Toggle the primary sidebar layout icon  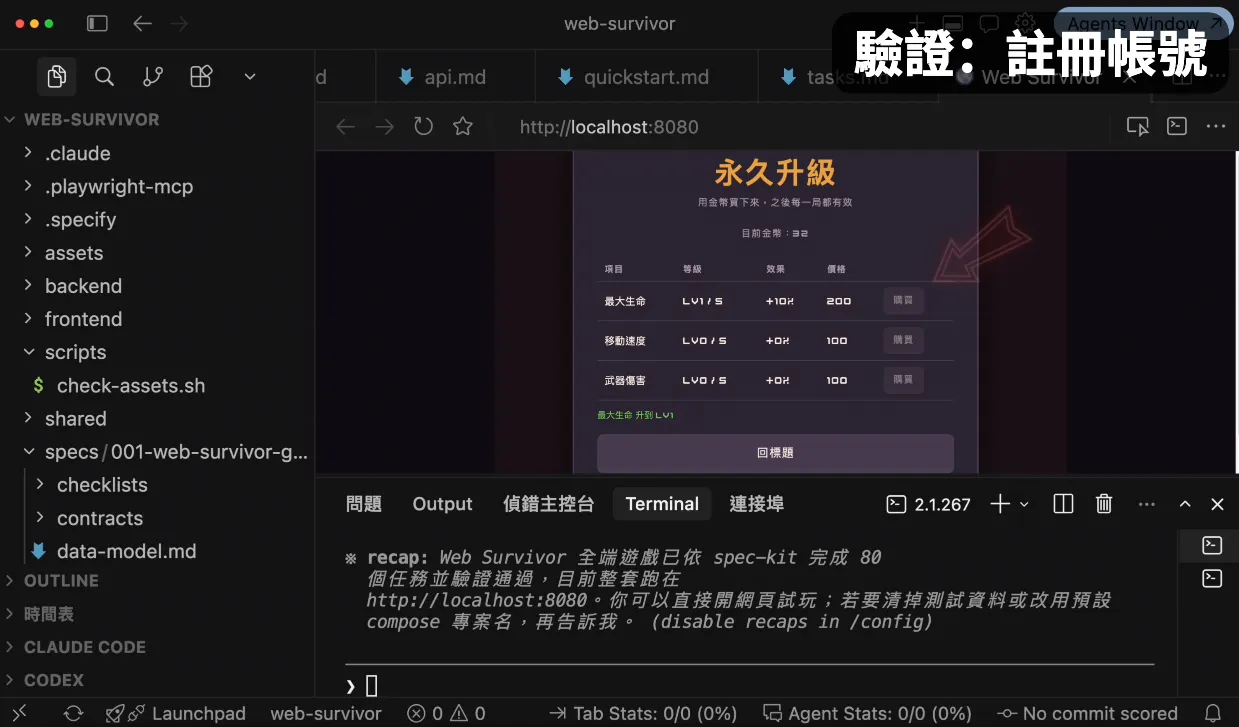pyautogui.click(x=97, y=23)
